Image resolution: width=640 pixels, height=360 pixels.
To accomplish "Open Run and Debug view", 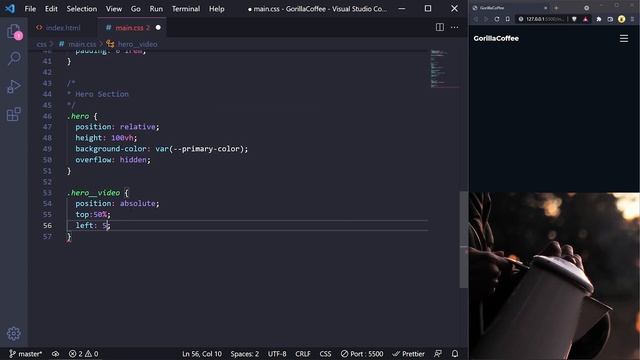I will pos(14,87).
